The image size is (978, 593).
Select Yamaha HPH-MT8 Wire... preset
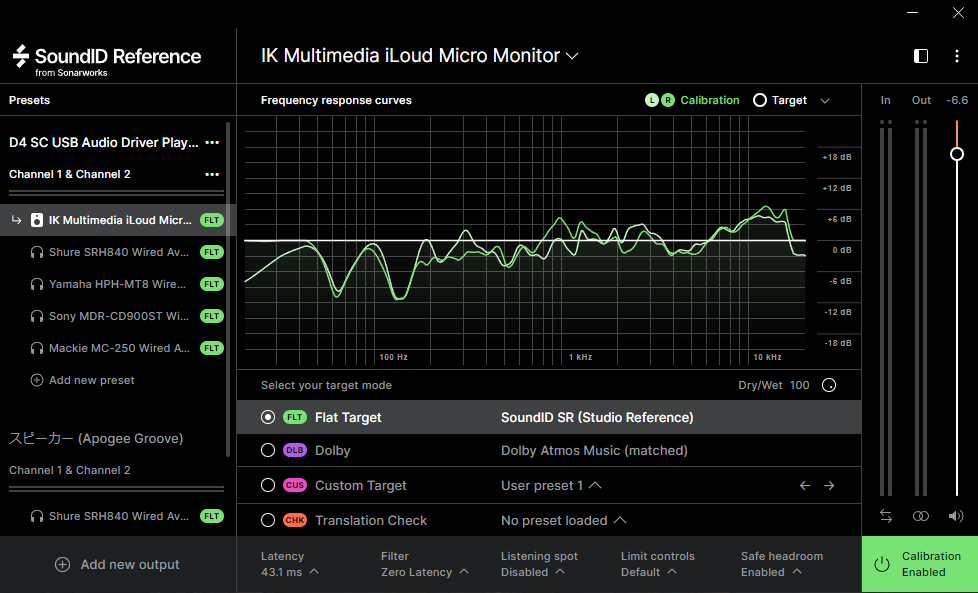[118, 284]
